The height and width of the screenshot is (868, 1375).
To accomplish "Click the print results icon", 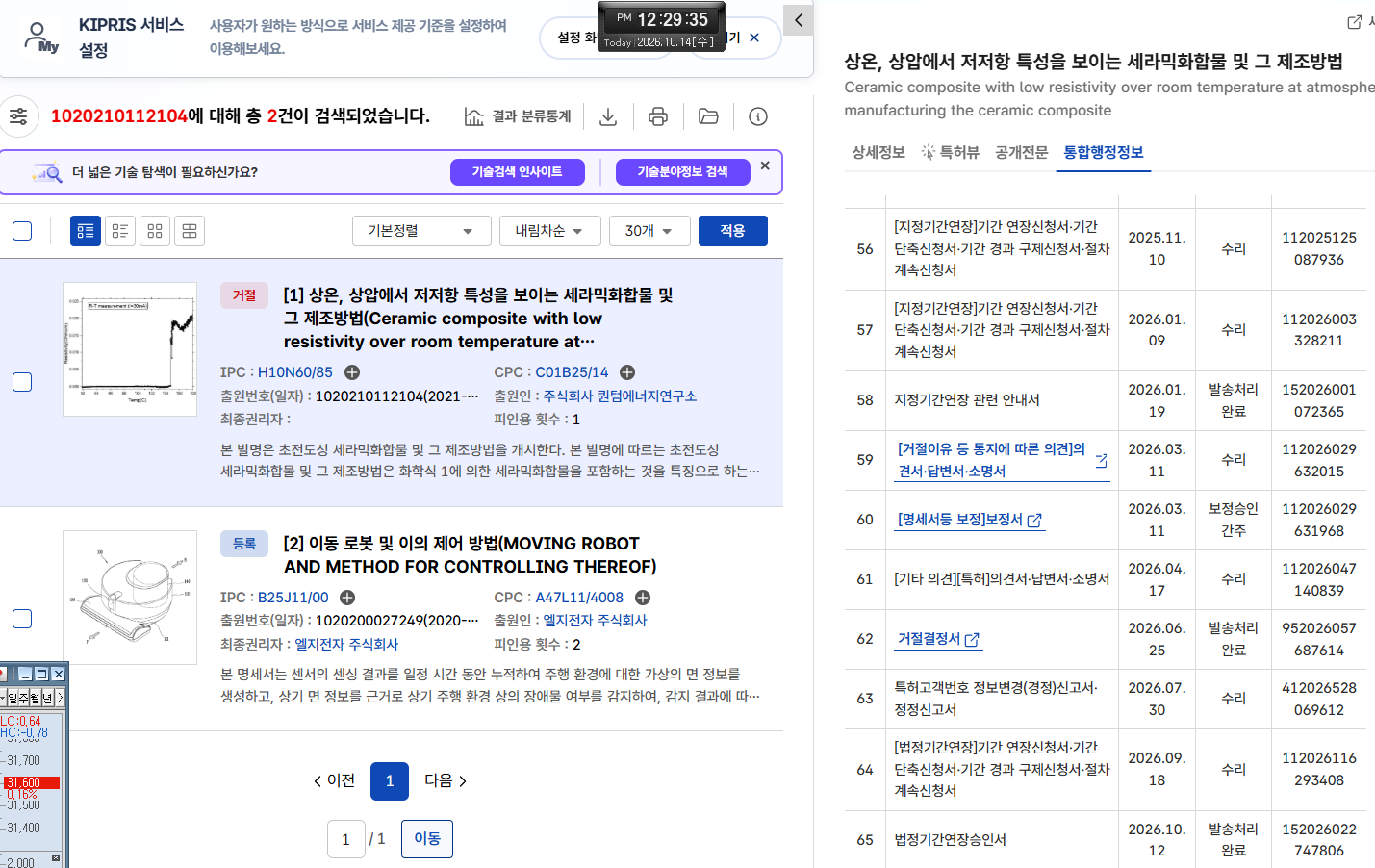I will (x=658, y=116).
